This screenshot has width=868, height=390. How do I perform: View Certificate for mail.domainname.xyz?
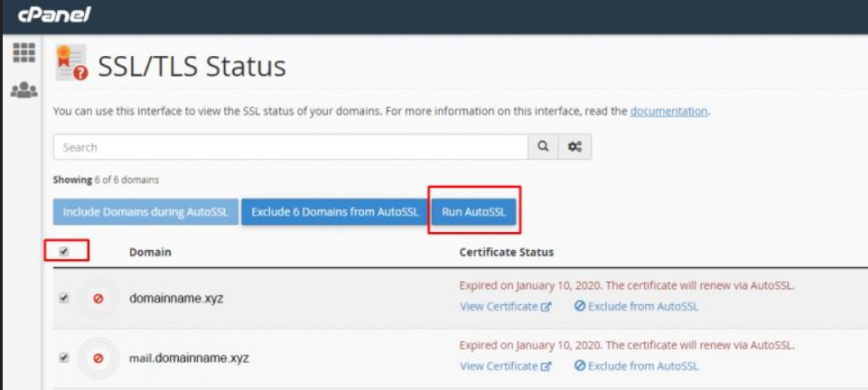point(505,366)
